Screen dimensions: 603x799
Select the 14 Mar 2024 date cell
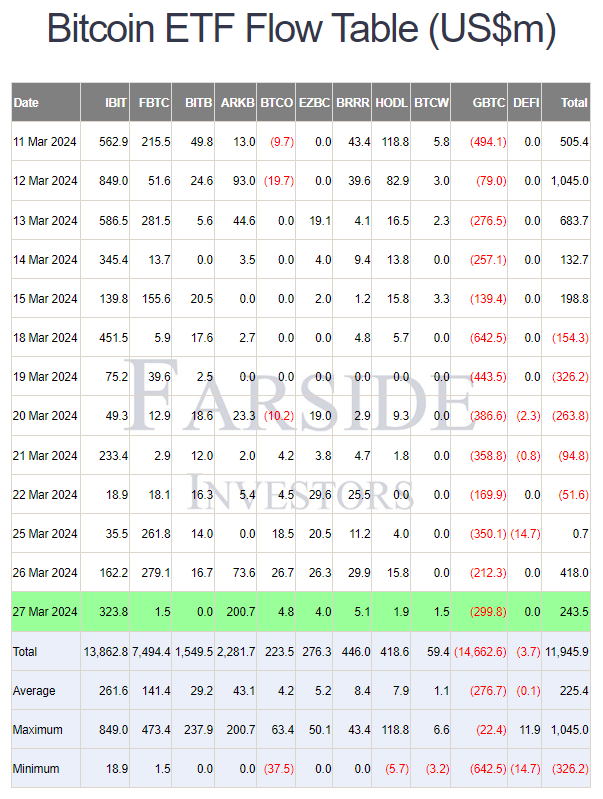click(45, 259)
